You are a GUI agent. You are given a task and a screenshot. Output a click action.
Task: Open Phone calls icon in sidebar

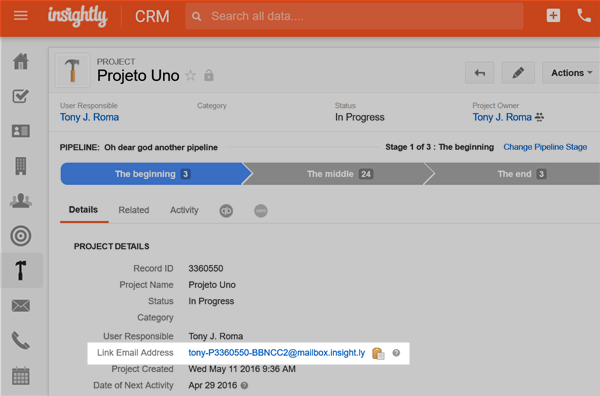coord(21,341)
